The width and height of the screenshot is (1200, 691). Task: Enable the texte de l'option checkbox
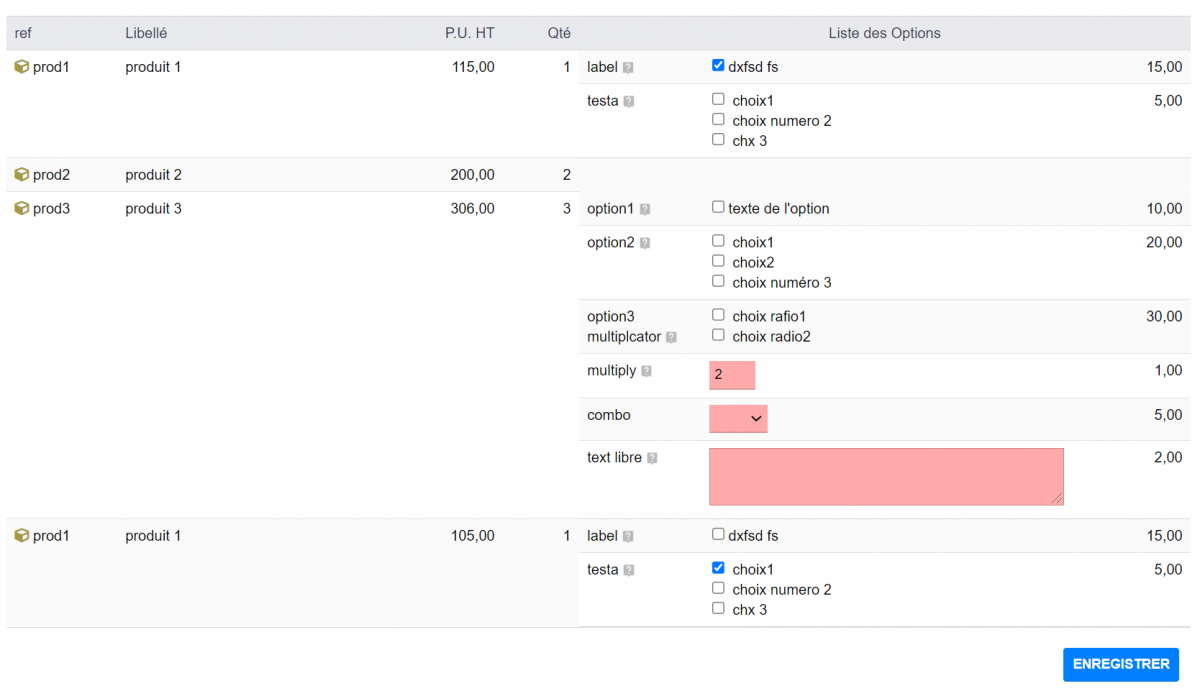(x=718, y=207)
